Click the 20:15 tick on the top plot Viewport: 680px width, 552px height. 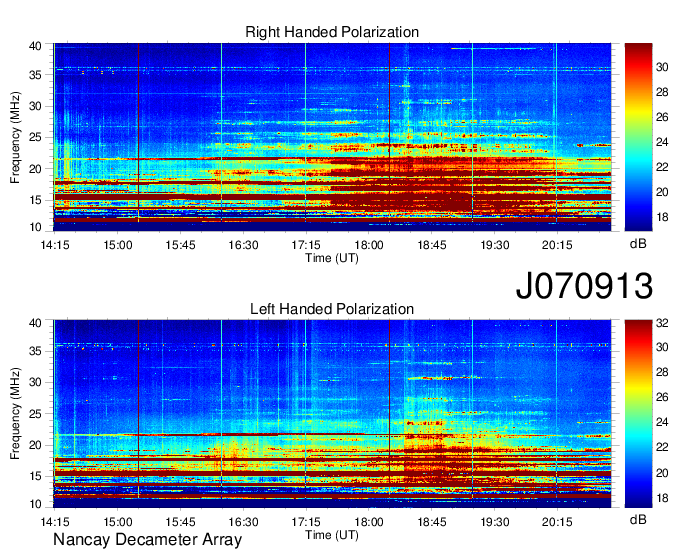557,245
